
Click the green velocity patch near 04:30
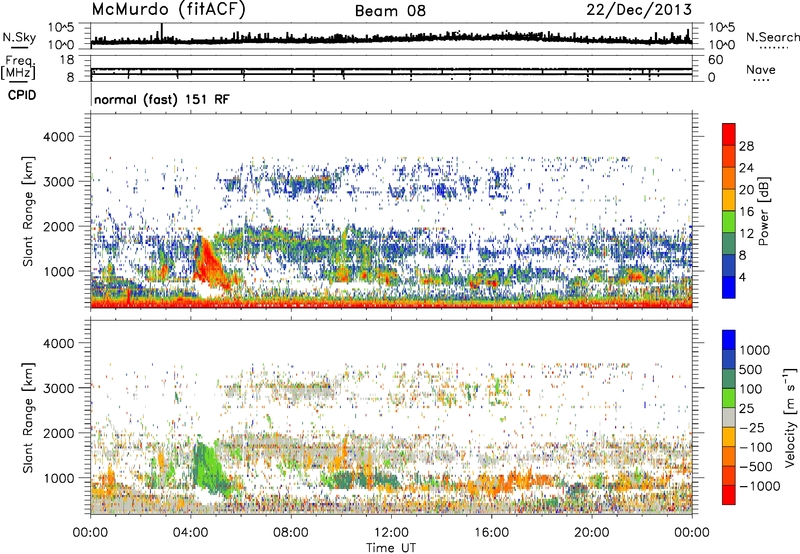pos(207,467)
